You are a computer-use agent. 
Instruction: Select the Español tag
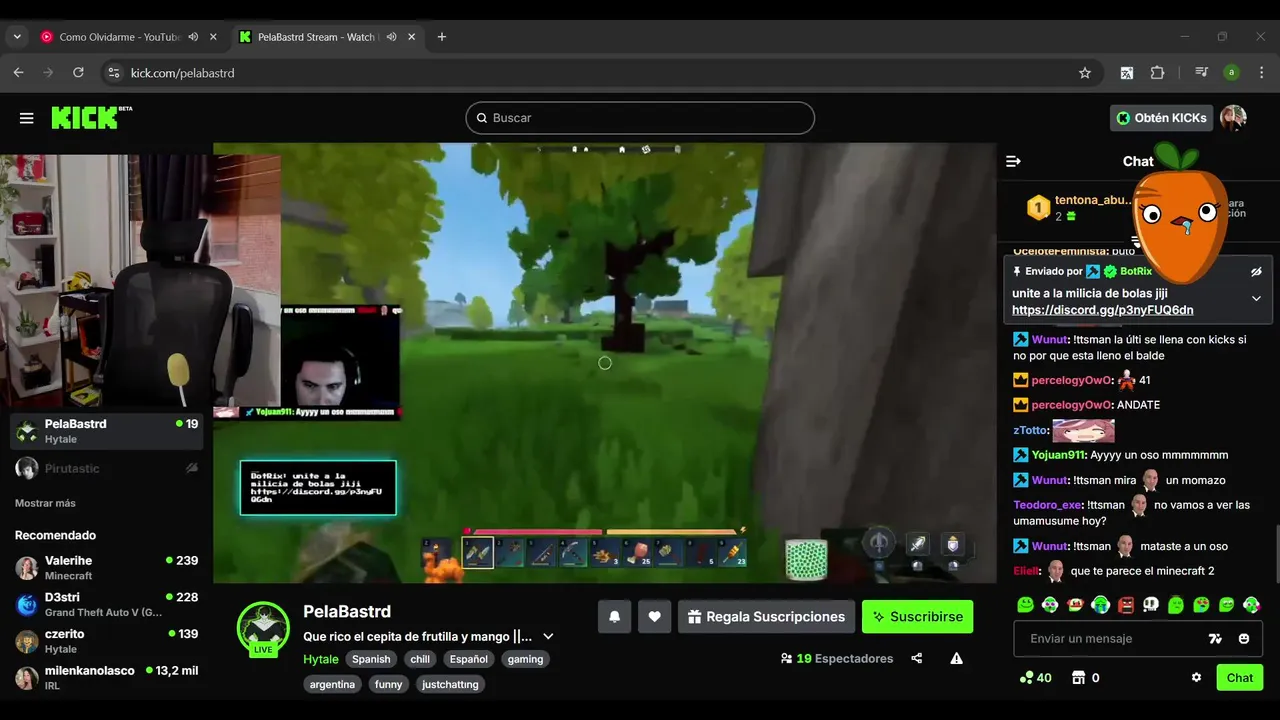coord(468,659)
